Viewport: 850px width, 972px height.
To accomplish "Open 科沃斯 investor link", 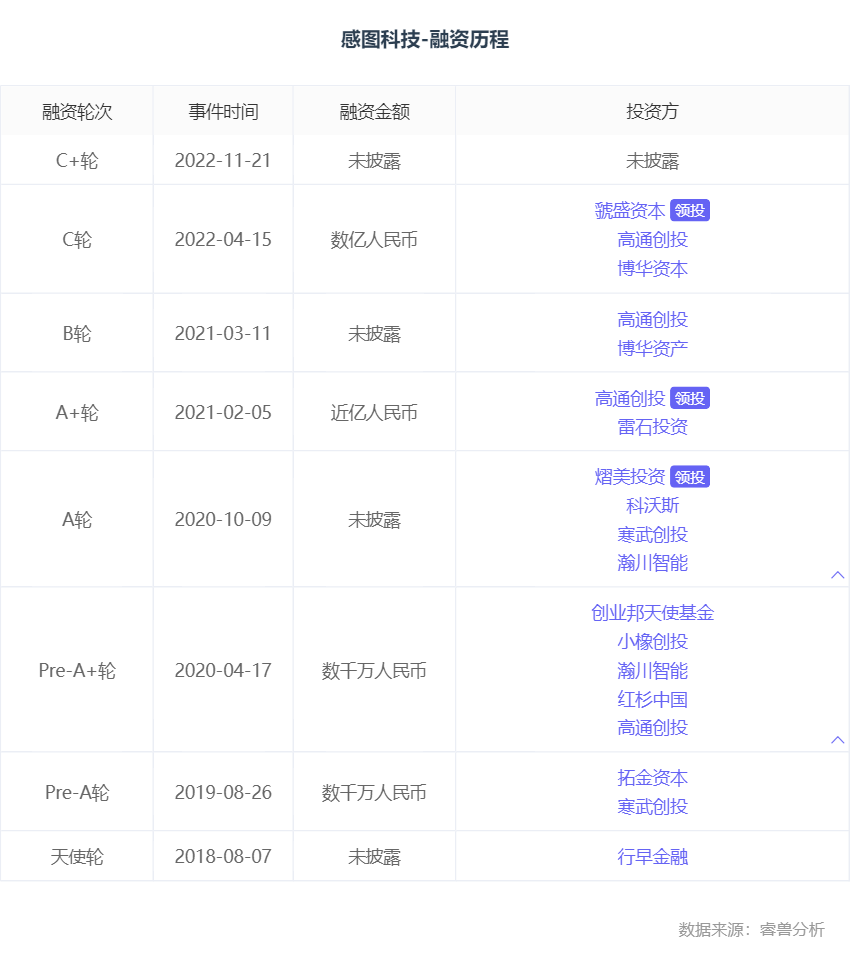I will pos(652,505).
